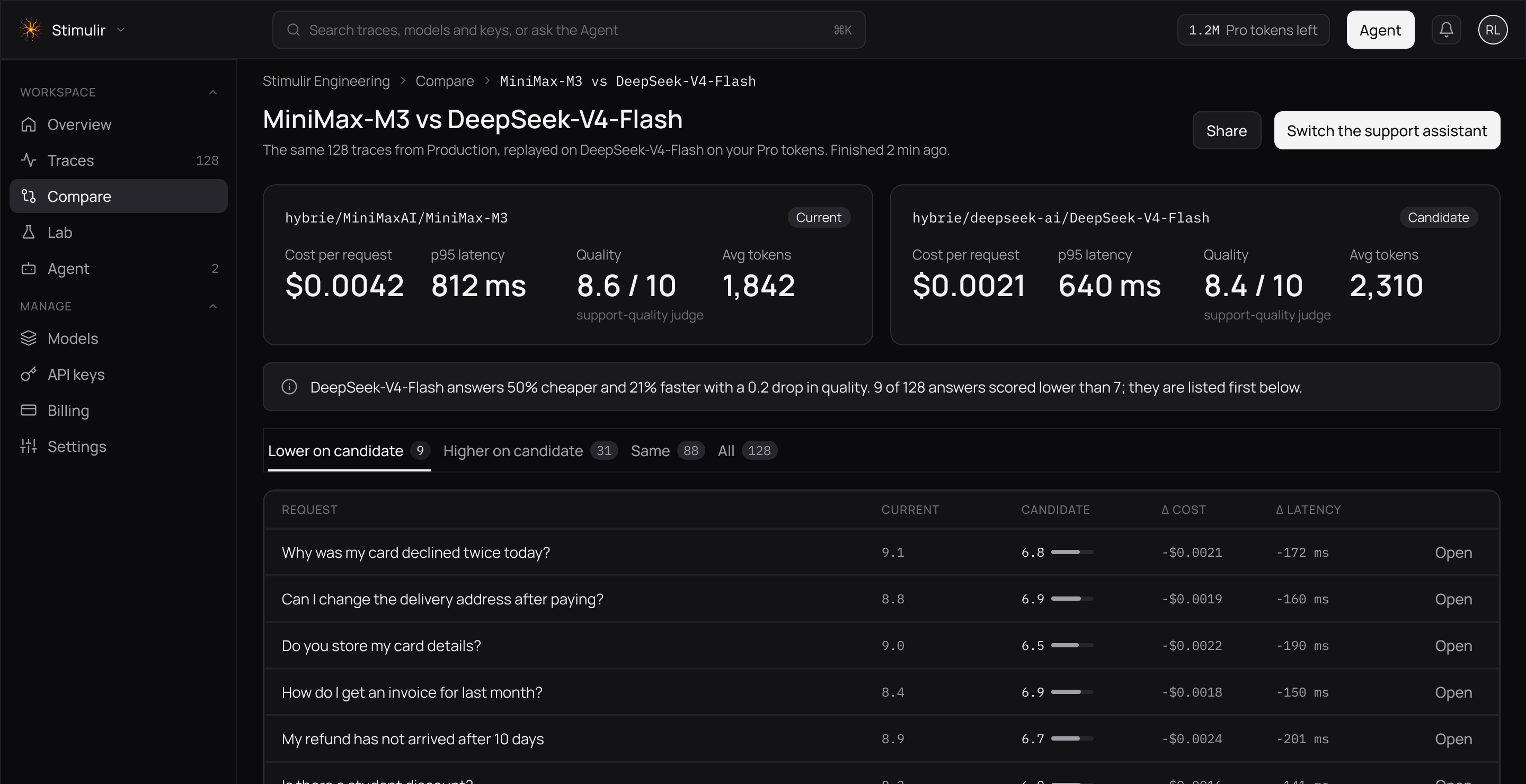Select the Lower on candidate tab
The height and width of the screenshot is (784, 1526).
click(x=349, y=451)
